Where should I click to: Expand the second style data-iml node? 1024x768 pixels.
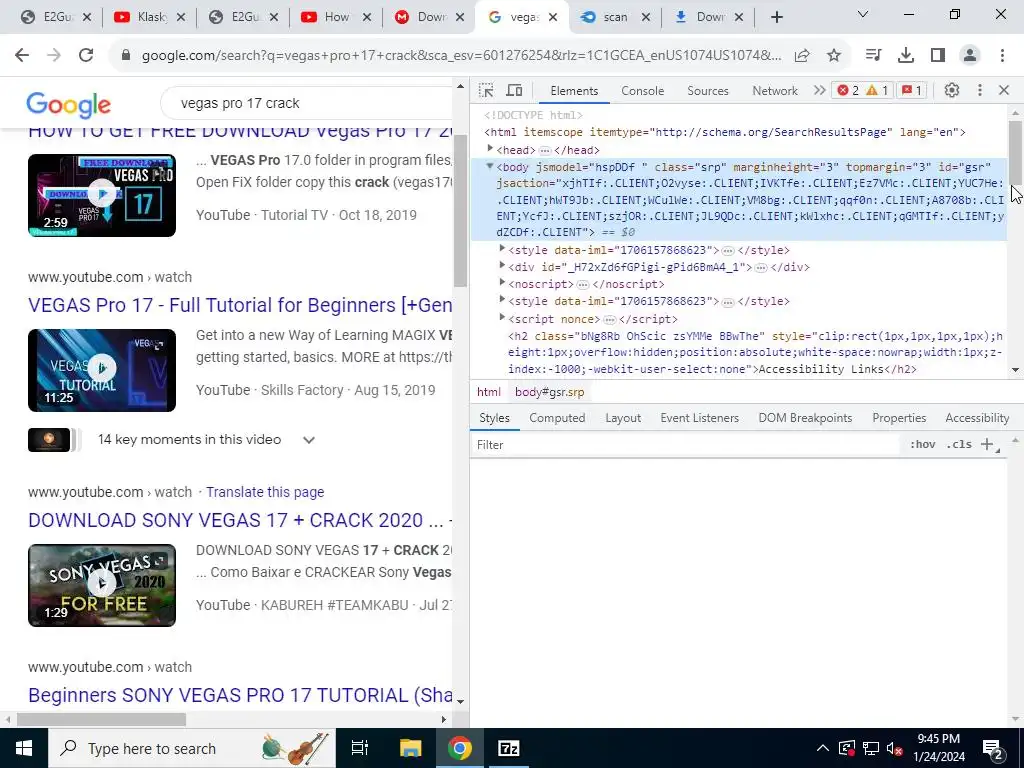pyautogui.click(x=502, y=300)
